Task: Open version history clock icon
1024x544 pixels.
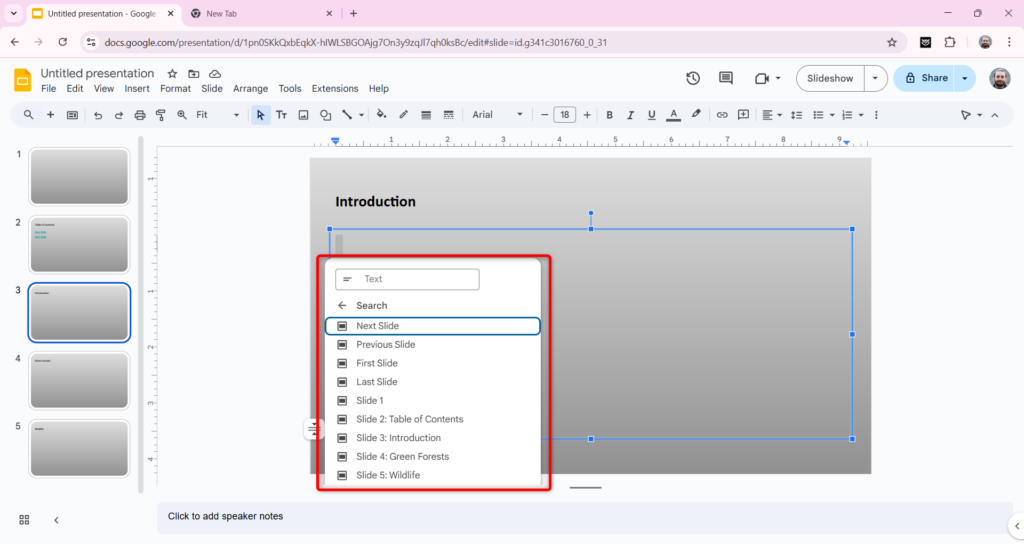Action: [693, 79]
